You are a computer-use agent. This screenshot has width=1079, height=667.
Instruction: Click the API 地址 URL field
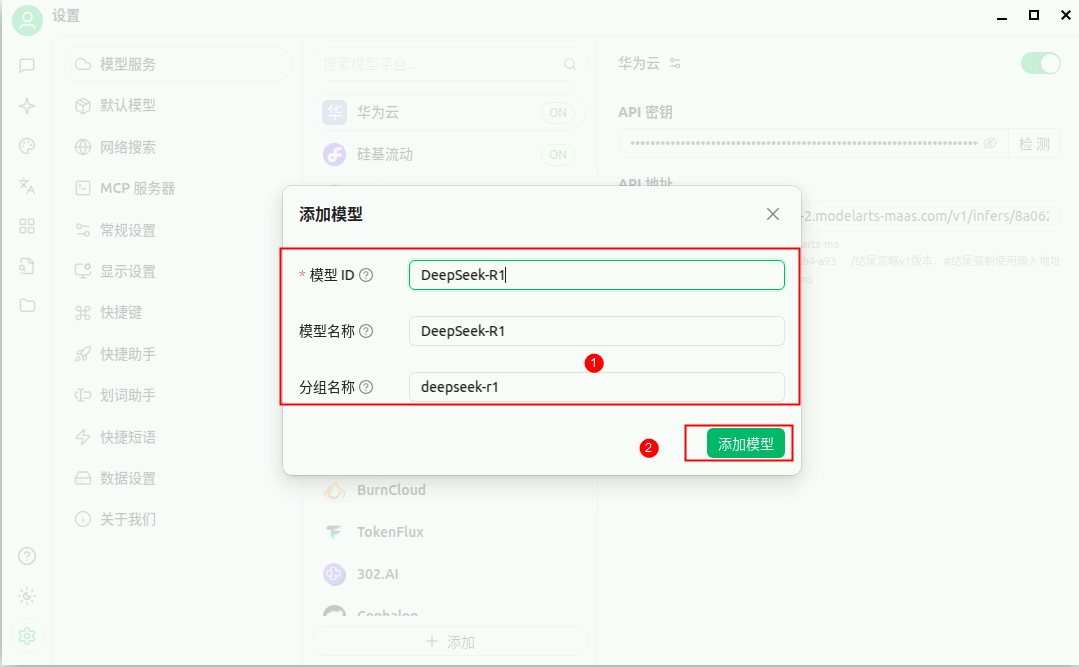click(x=930, y=216)
